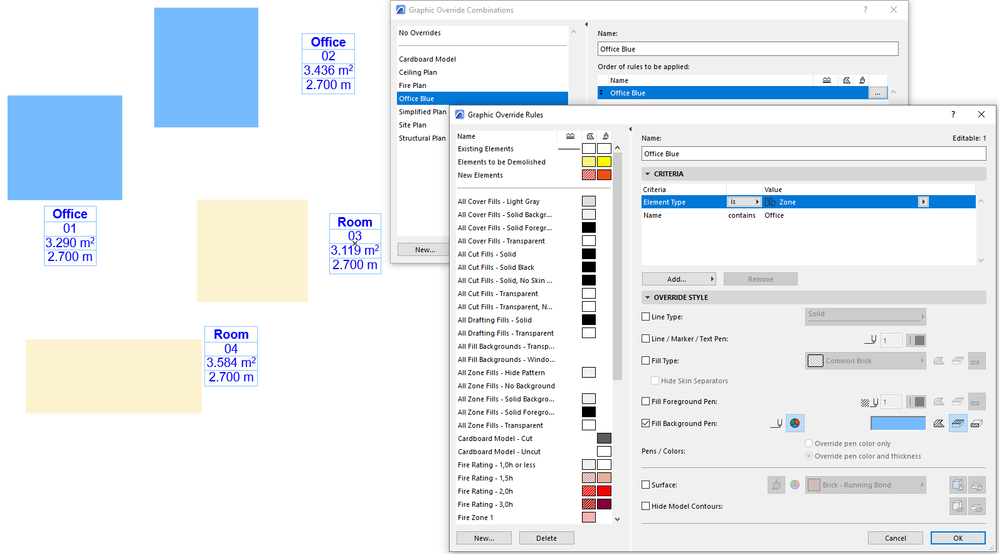The width and height of the screenshot is (999, 554).
Task: Click the surface column header icon in Rules list
Action: point(605,136)
